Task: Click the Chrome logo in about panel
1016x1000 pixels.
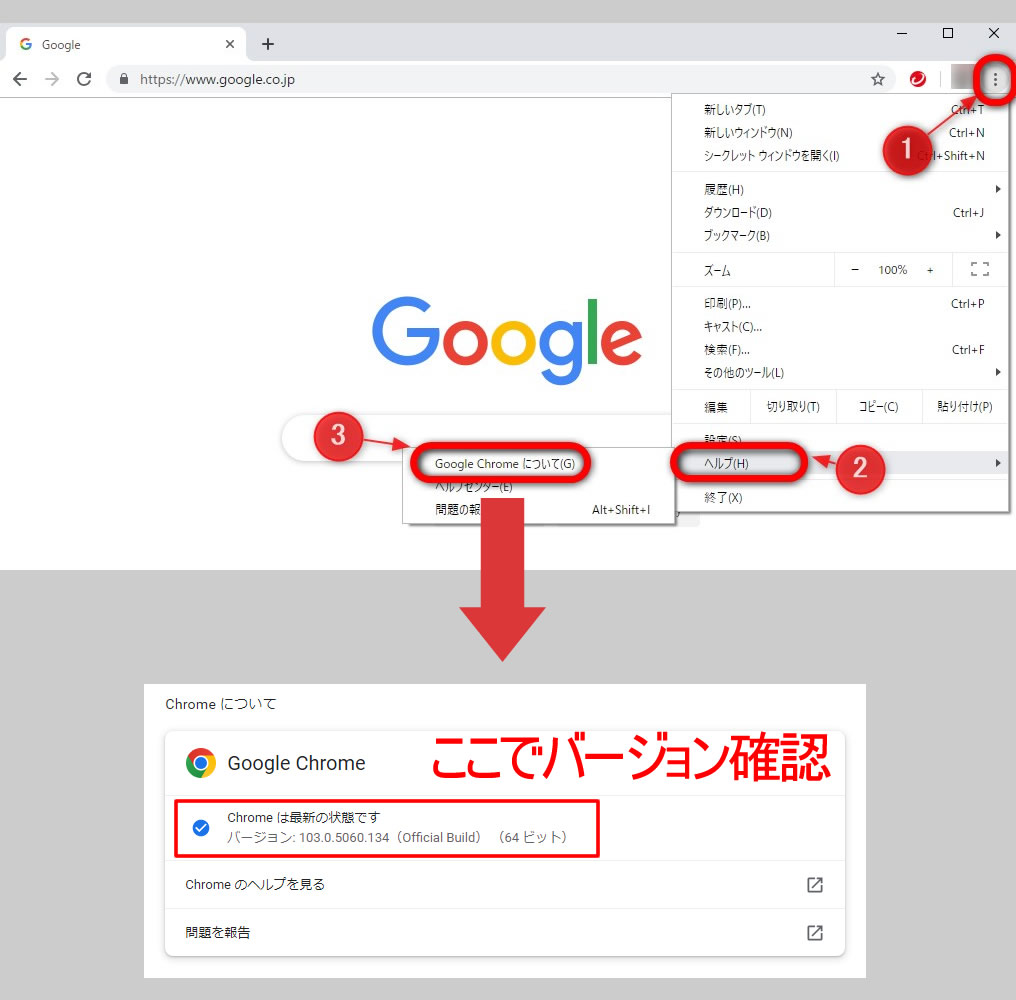Action: (201, 763)
